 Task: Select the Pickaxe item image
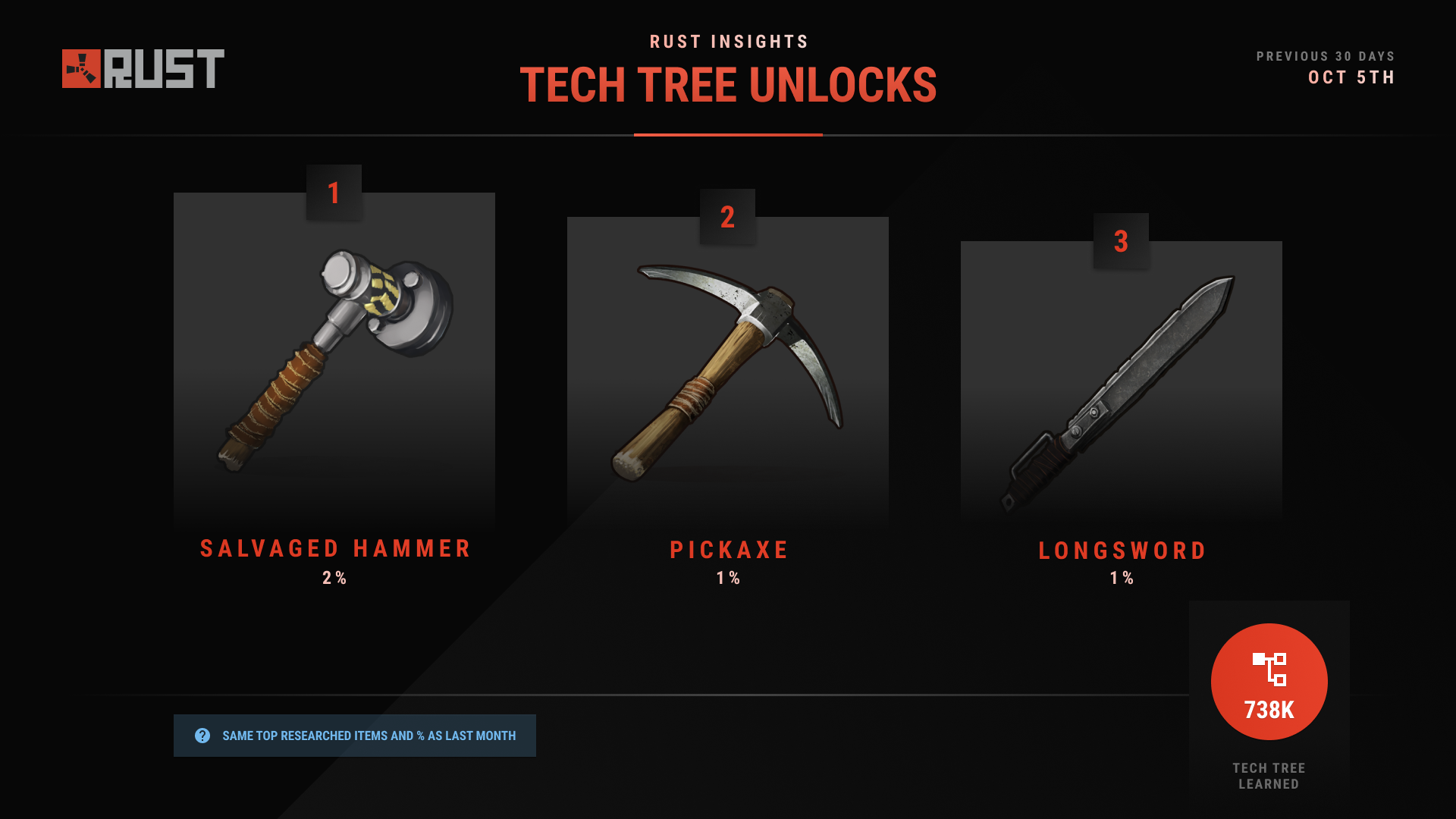click(728, 372)
